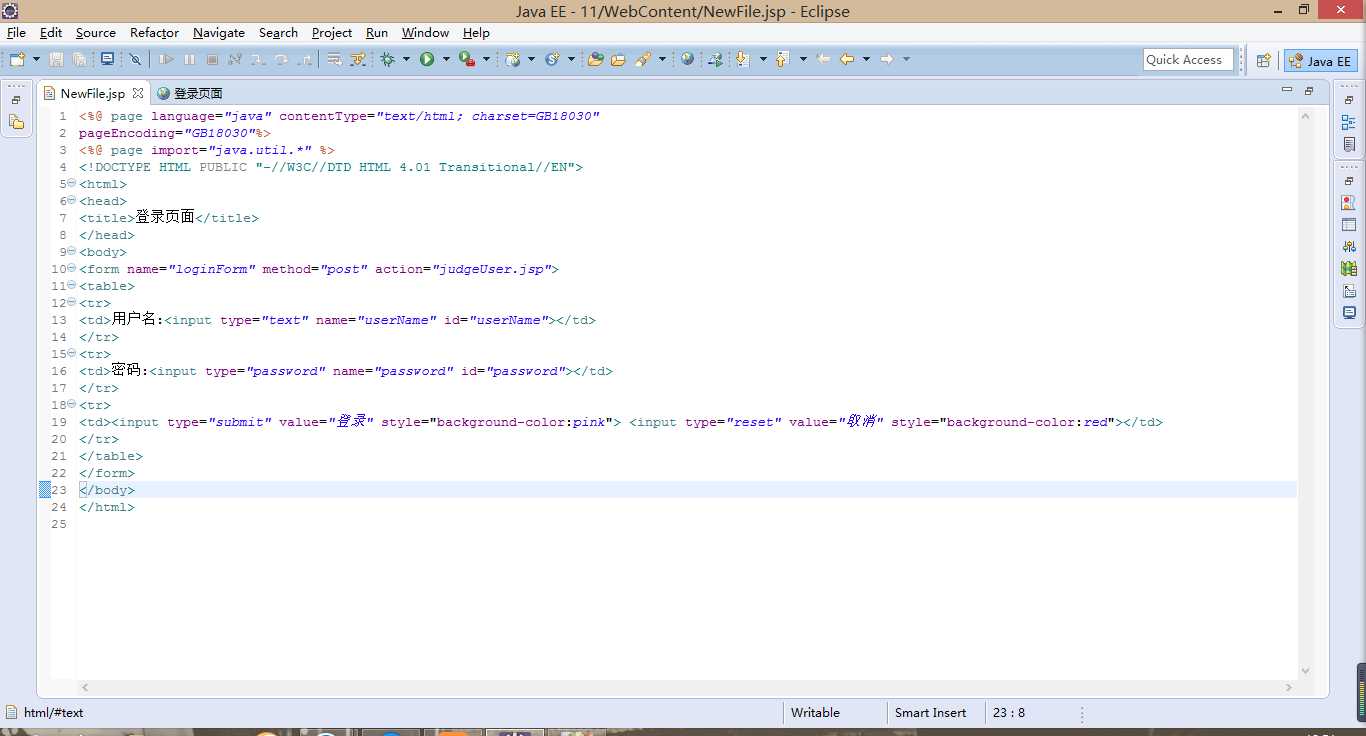Open the Next Annotation dropdown arrow

pos(763,60)
